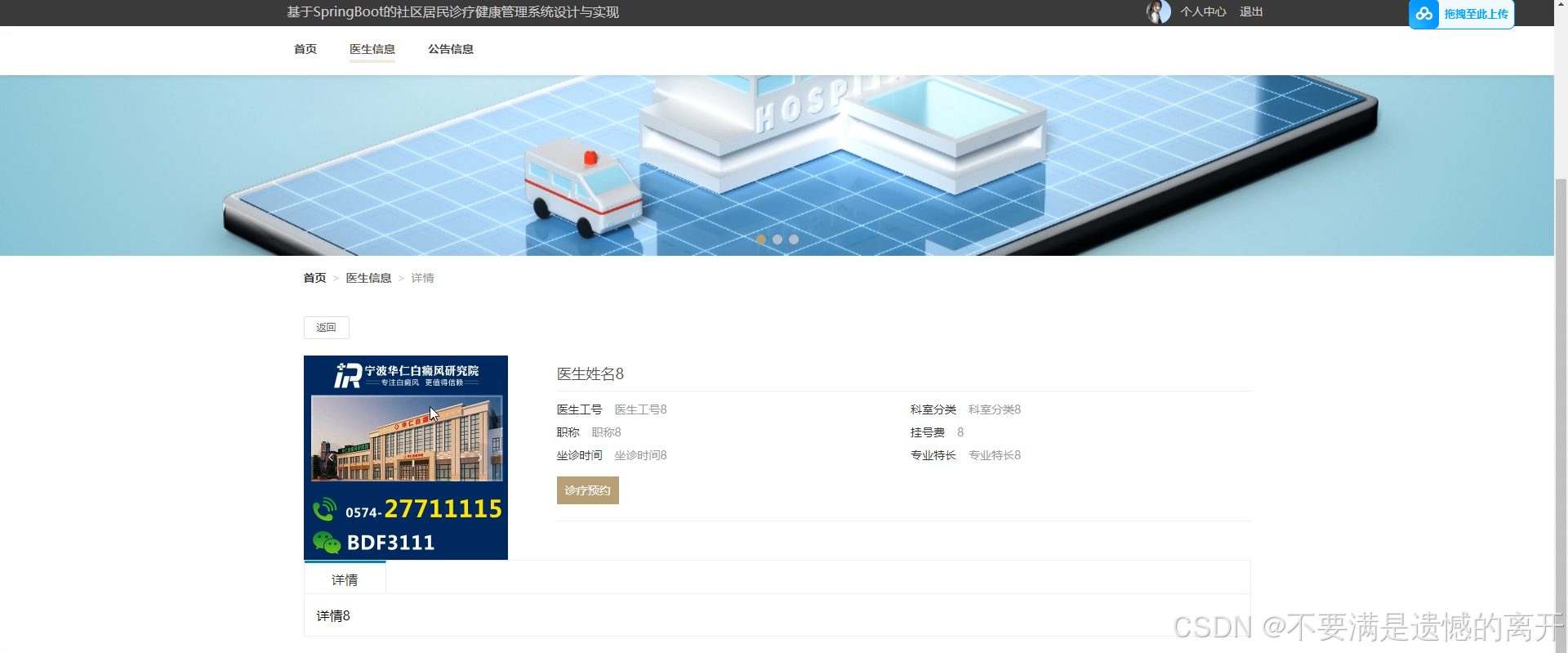Switch to the 详情 tab

345,579
